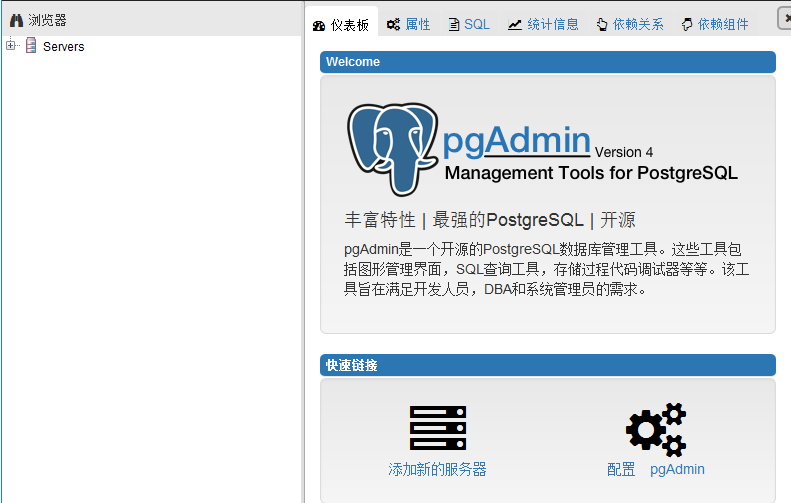Click the 'Management Tools for PostgreSQL' text
This screenshot has height=503, width=791.
591,173
